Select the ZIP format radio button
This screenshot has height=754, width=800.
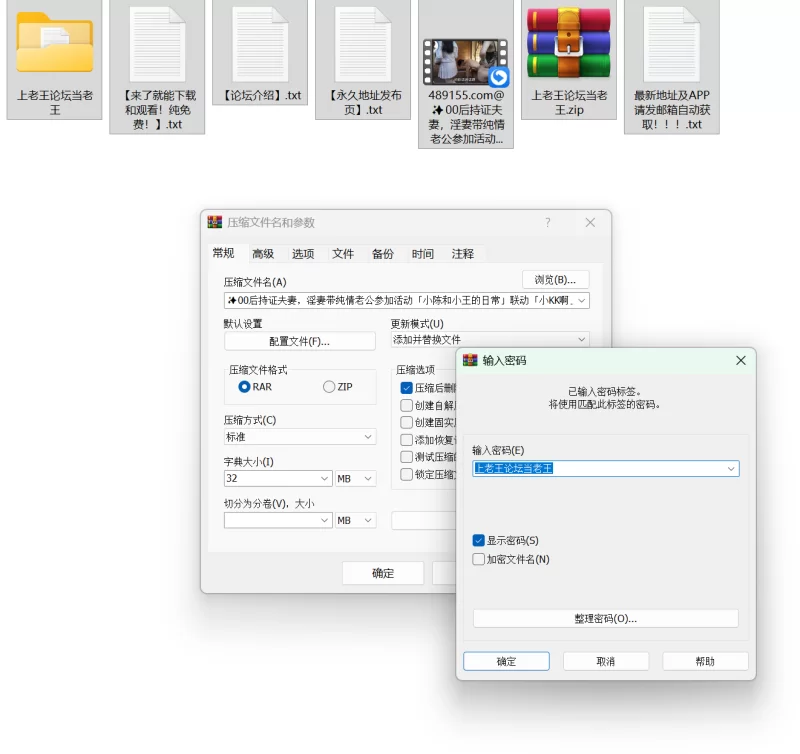coord(329,387)
